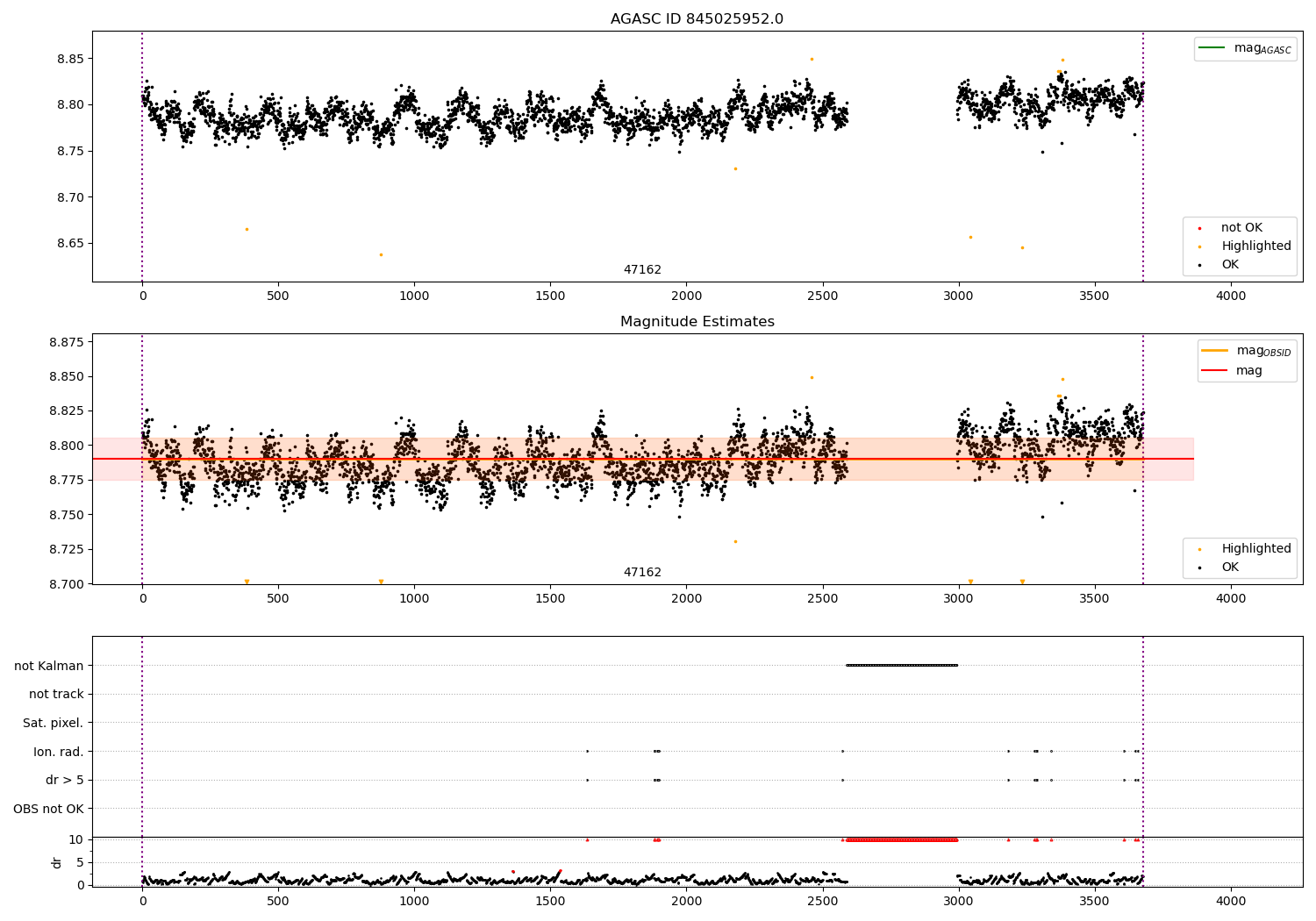The height and width of the screenshot is (921, 1316).
Task: Select the red 'mag' legend line
Action: click(1215, 371)
